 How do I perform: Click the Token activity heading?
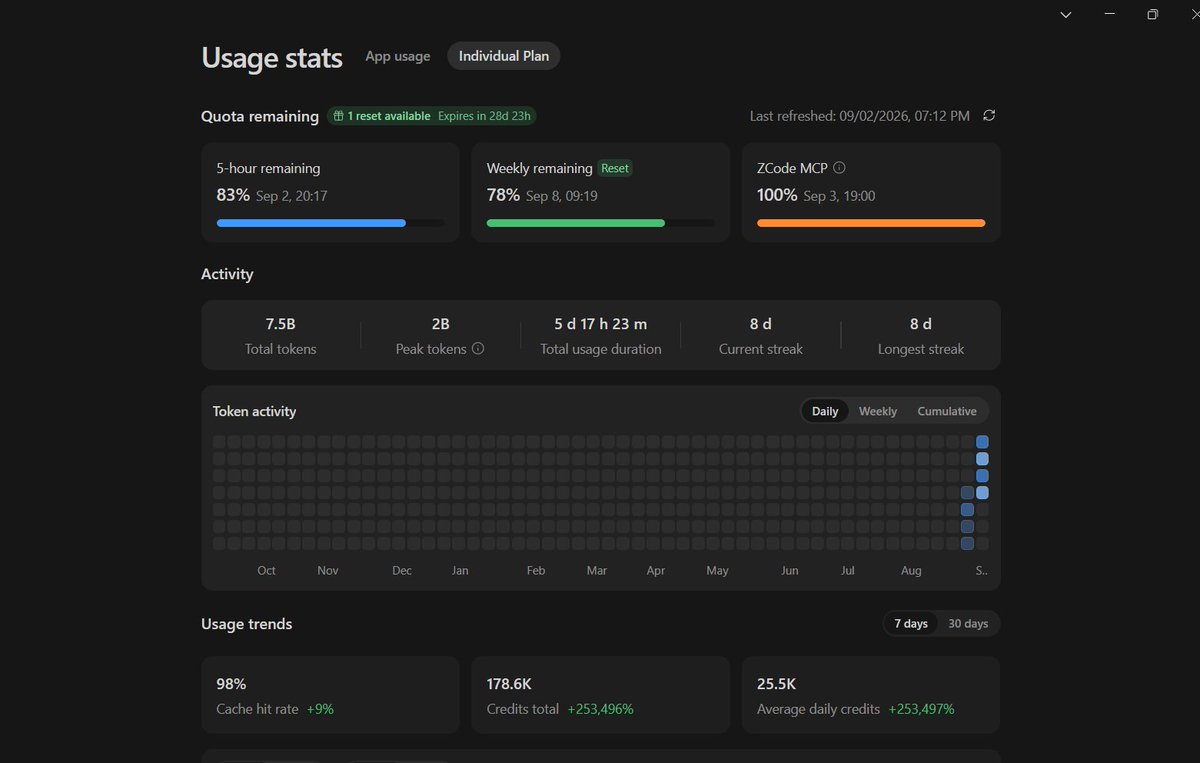pos(254,411)
